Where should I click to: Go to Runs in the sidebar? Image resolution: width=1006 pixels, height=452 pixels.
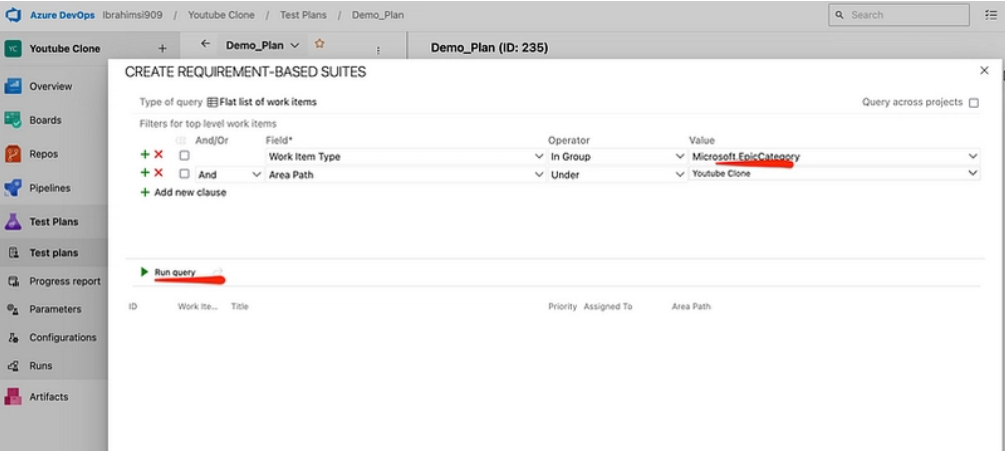point(41,366)
